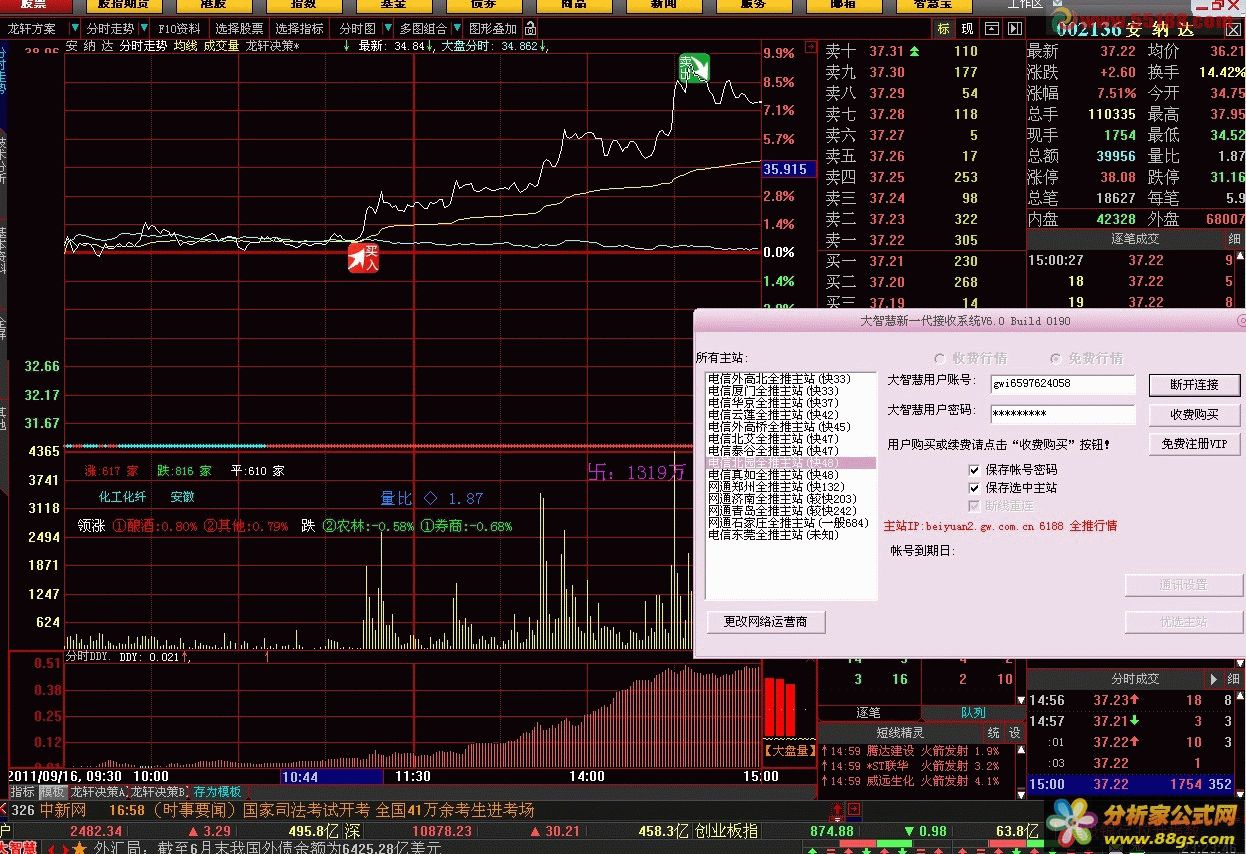The height and width of the screenshot is (854, 1246).
Task: Click the 更改网络运营商 button
Action: 765,622
